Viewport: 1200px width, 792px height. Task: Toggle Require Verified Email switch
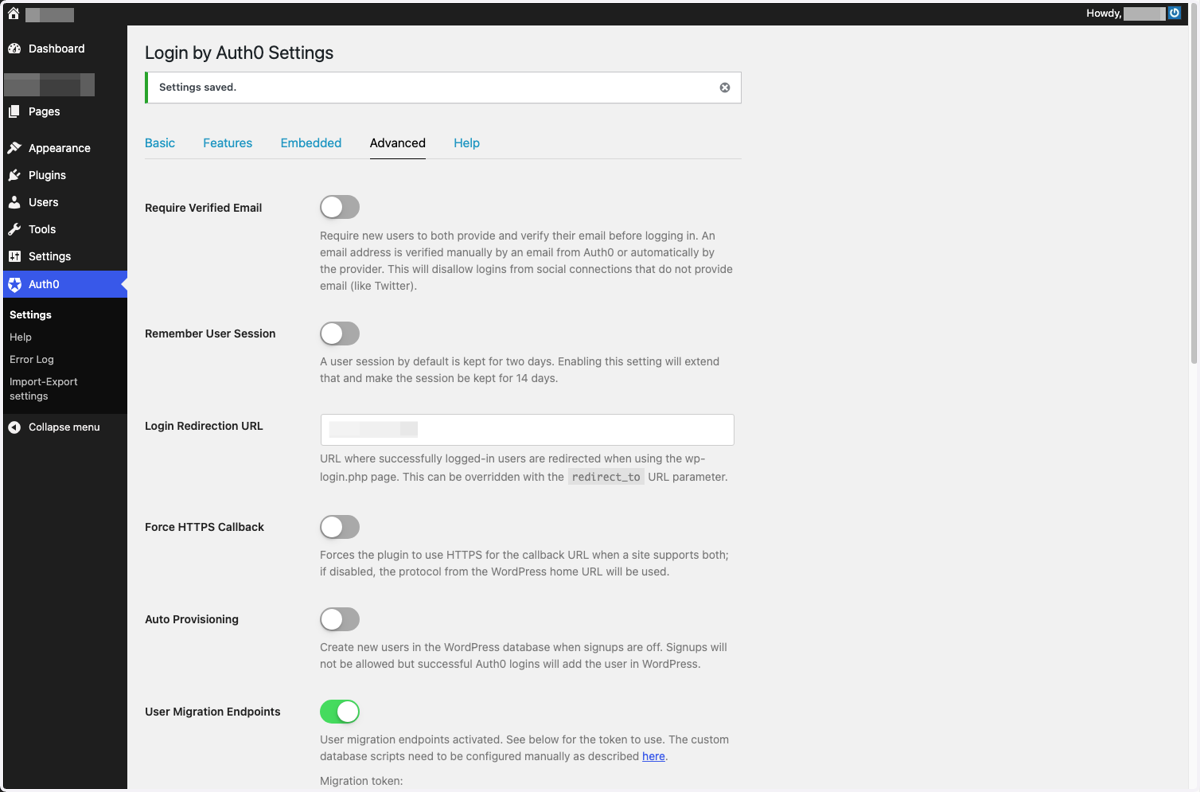(x=340, y=207)
